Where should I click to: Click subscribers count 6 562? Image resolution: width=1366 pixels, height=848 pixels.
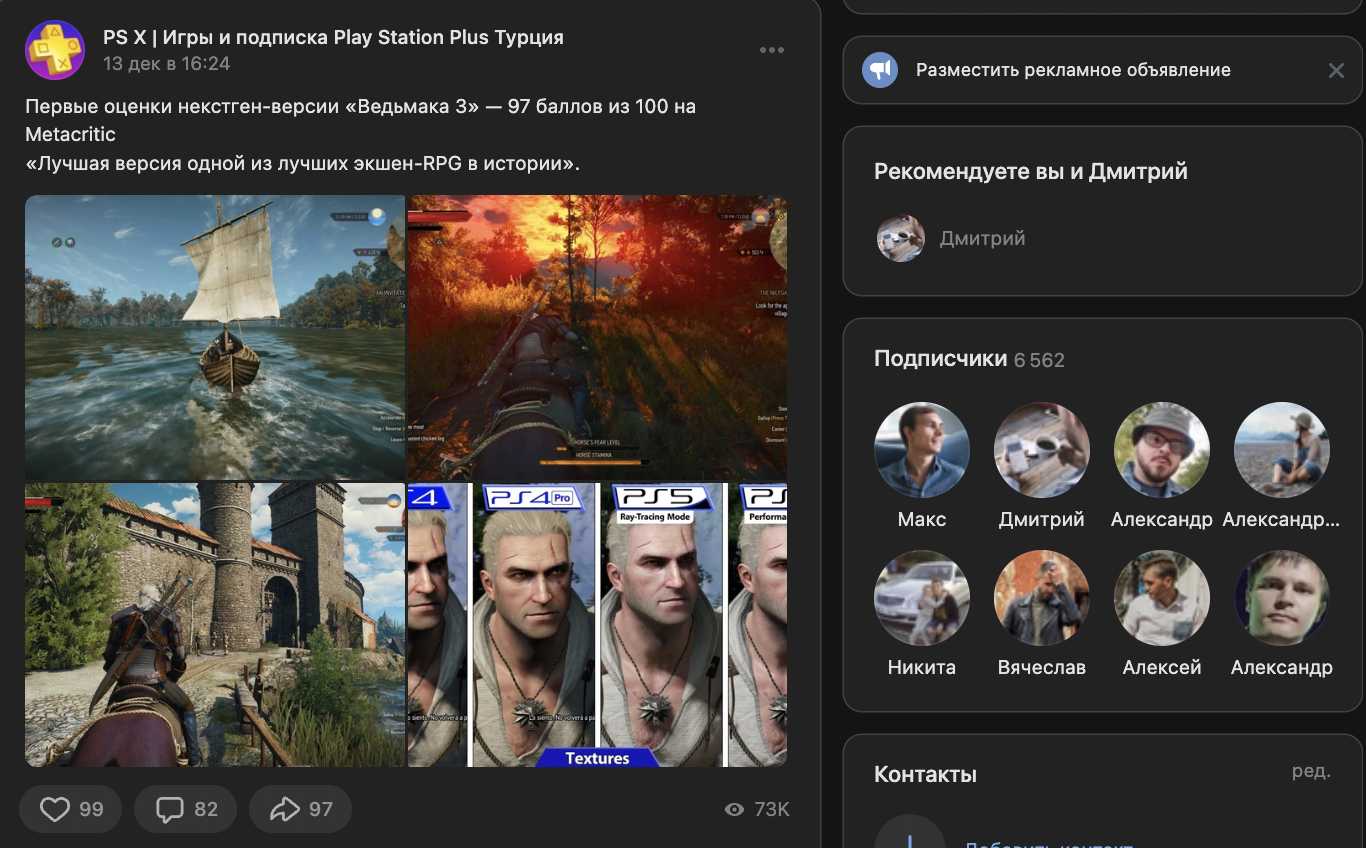pyautogui.click(x=1039, y=360)
